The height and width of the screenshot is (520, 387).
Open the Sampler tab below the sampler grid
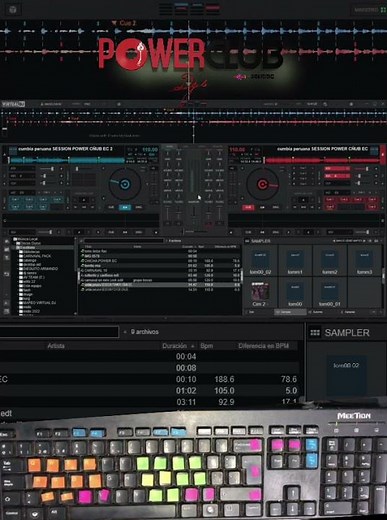289,312
